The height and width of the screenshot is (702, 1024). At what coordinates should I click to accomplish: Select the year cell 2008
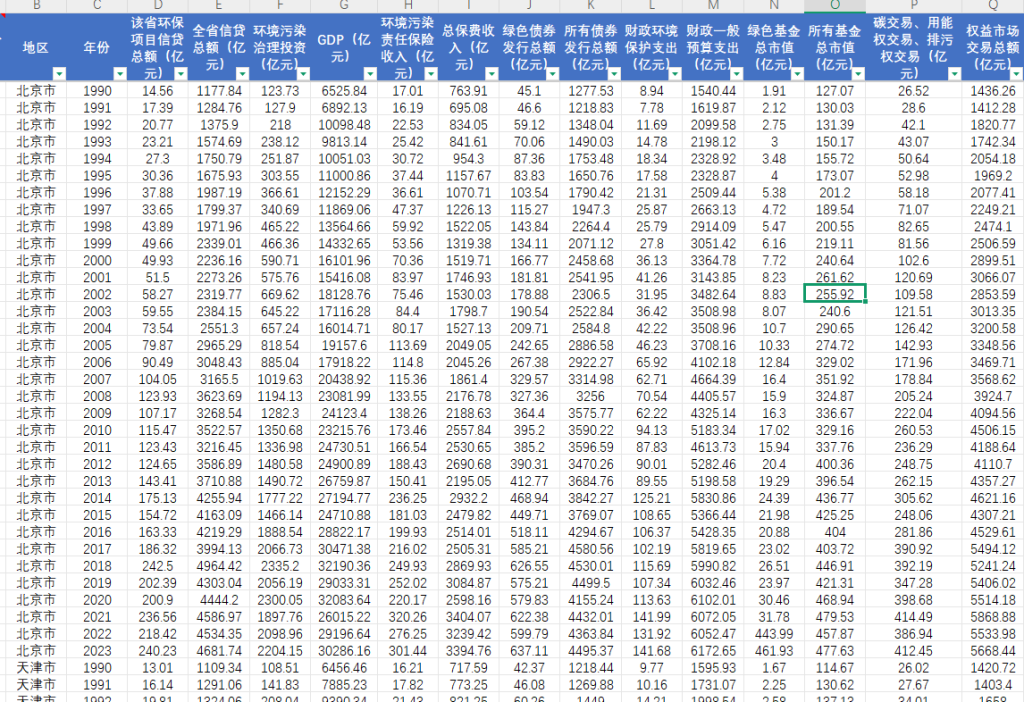pos(97,396)
